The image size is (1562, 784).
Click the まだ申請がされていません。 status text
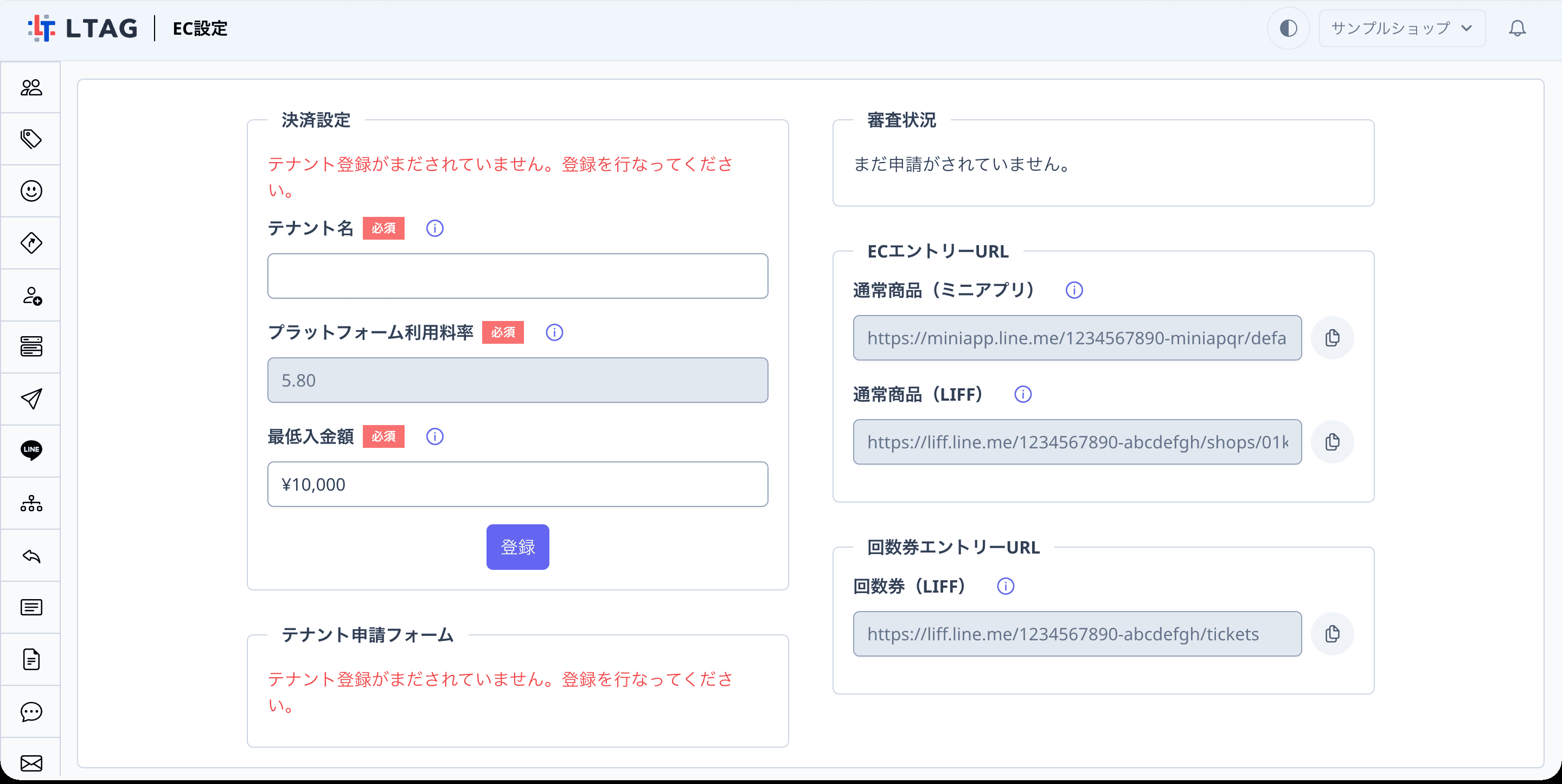[962, 164]
